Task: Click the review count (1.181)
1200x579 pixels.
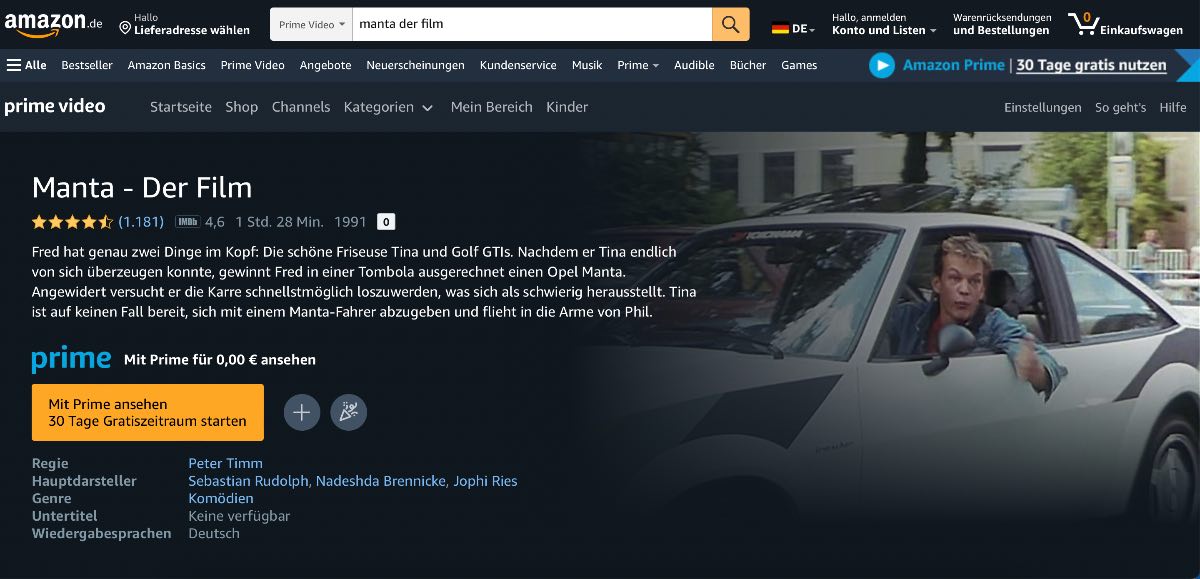Action: tap(141, 222)
